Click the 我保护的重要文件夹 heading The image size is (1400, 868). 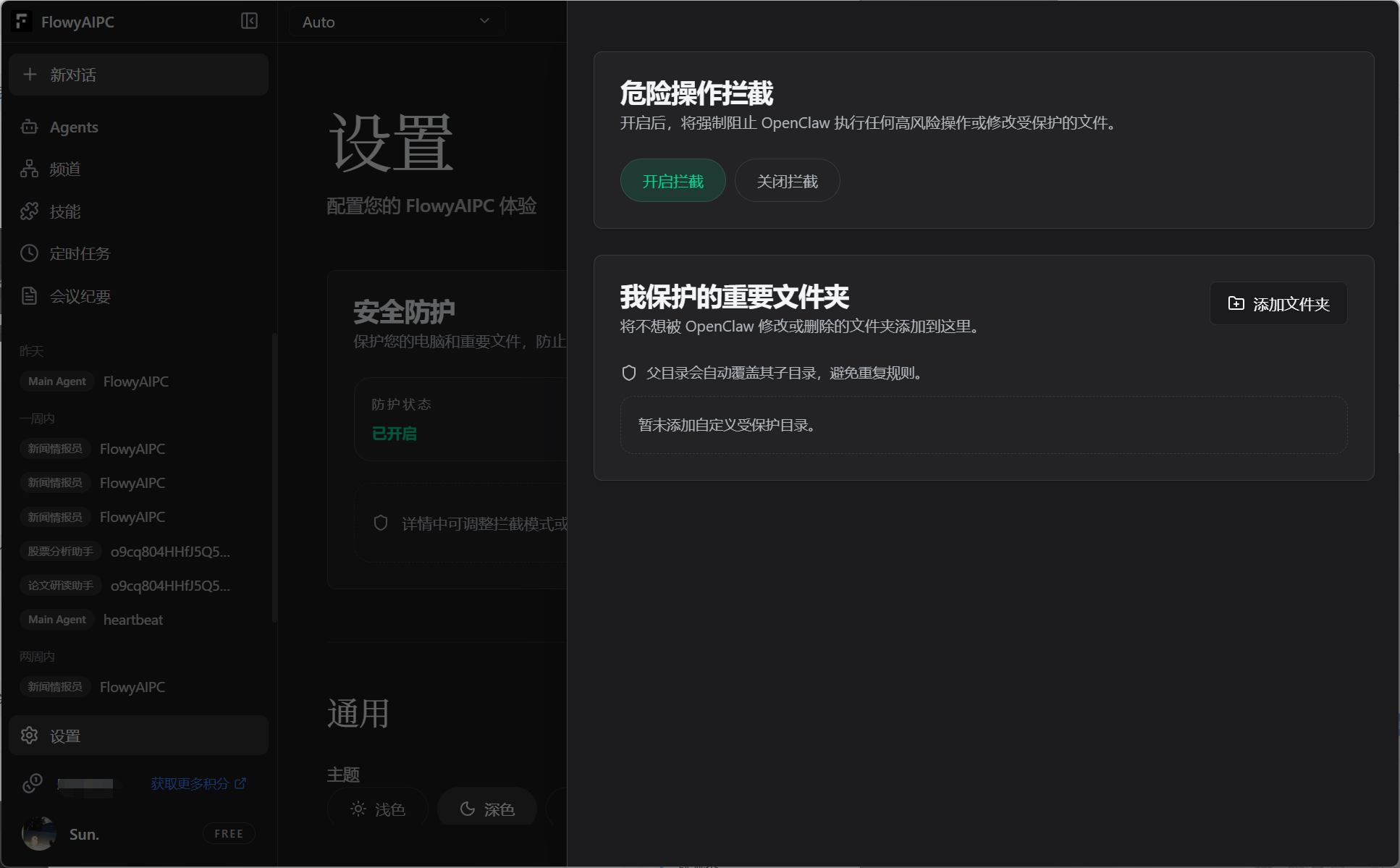click(x=735, y=297)
